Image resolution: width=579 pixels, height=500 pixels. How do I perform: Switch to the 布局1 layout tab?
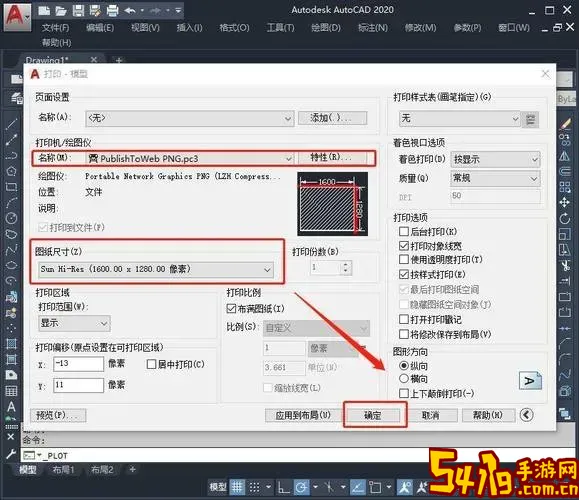coord(63,470)
